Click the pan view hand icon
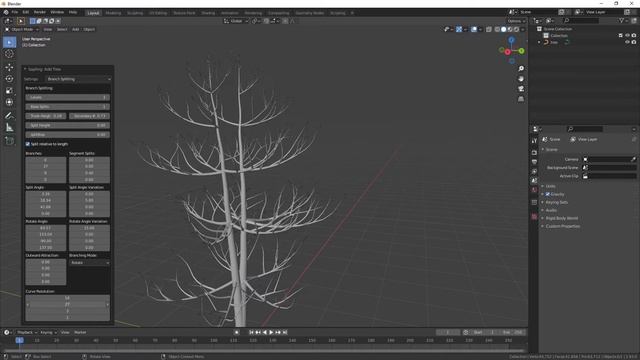The image size is (640, 360). pos(521,78)
